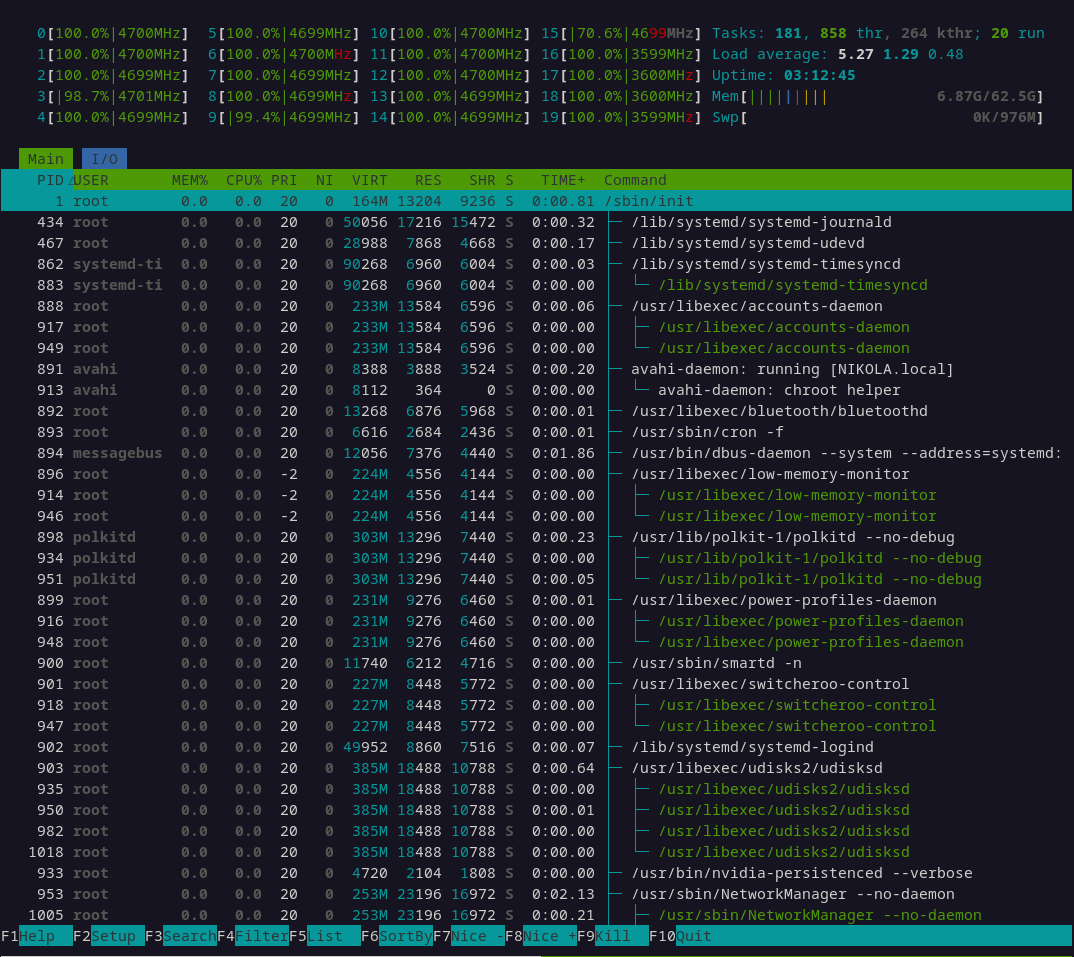Viewport: 1074px width, 957px height.
Task: Select PID 862 systemd-timesyncd row
Action: (536, 264)
